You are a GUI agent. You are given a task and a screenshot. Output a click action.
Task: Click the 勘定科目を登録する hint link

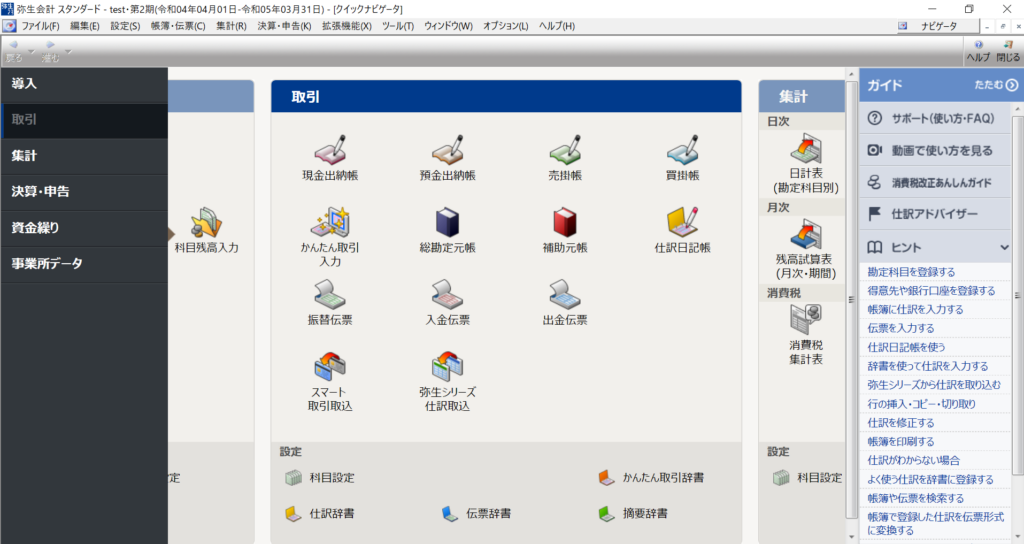pos(911,272)
